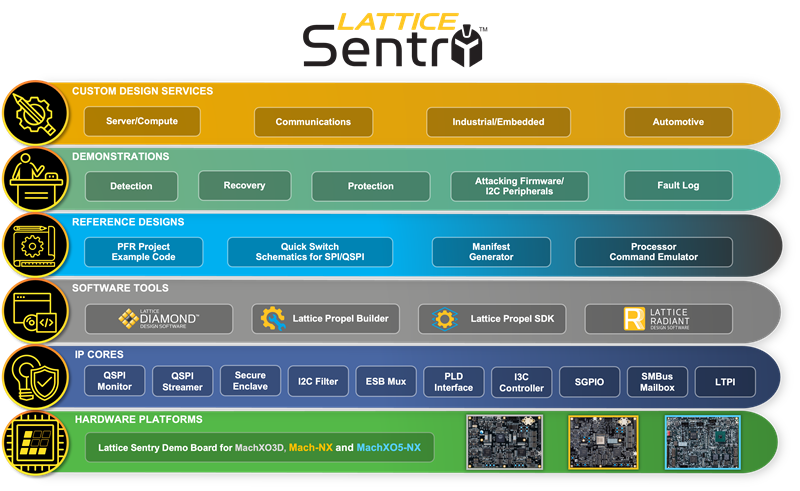This screenshot has width=800, height=491.
Task: Click the Reference Designs blueprint icon
Action: pos(33,246)
